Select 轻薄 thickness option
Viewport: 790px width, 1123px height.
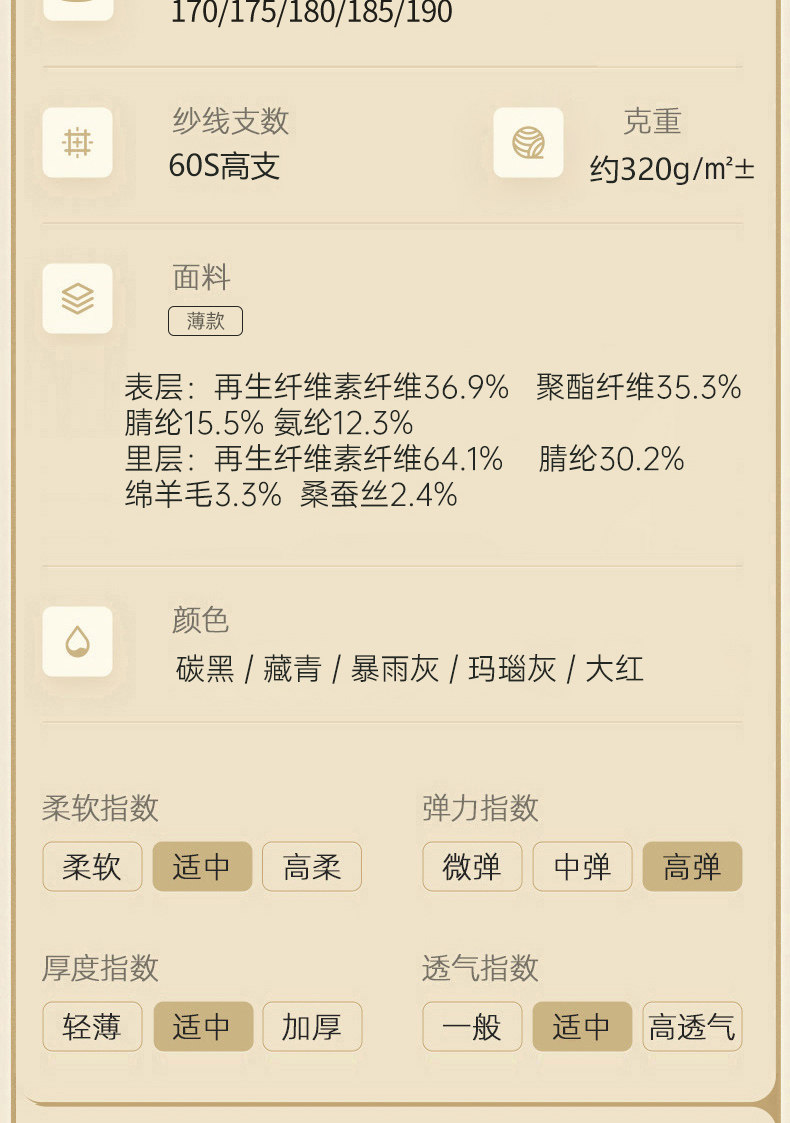(x=92, y=1027)
